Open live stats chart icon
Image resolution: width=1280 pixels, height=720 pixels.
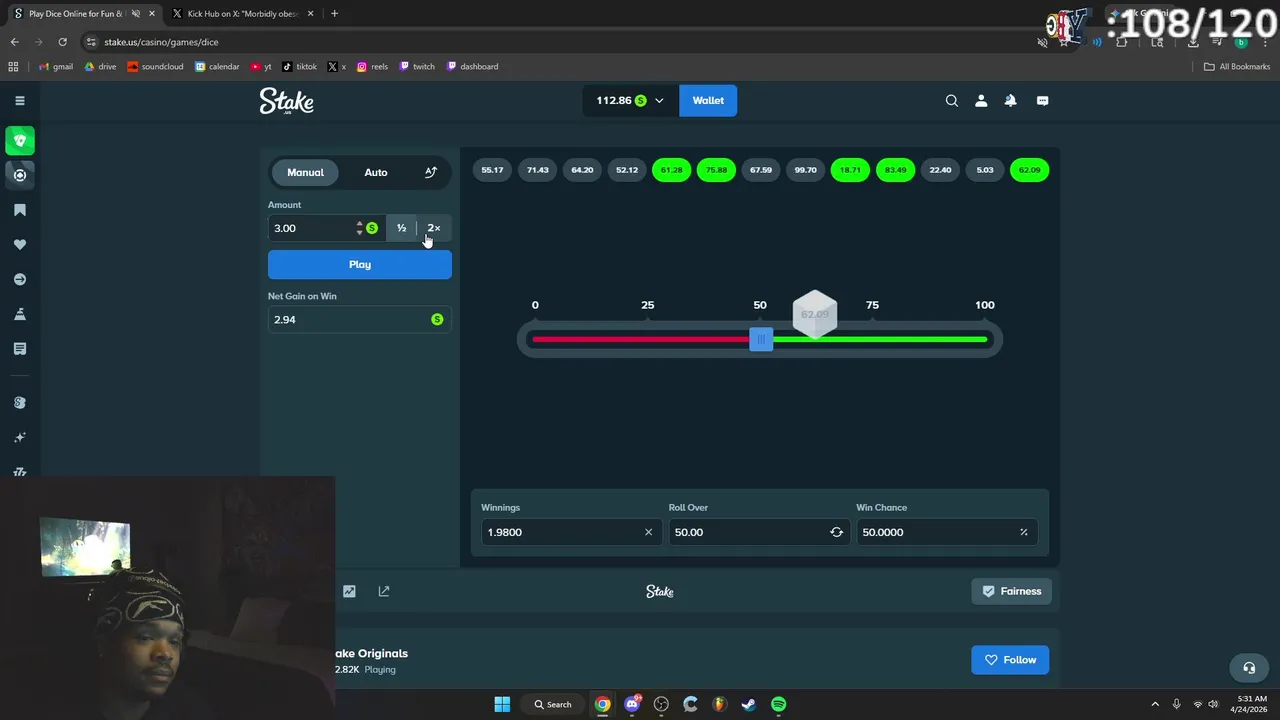point(349,591)
